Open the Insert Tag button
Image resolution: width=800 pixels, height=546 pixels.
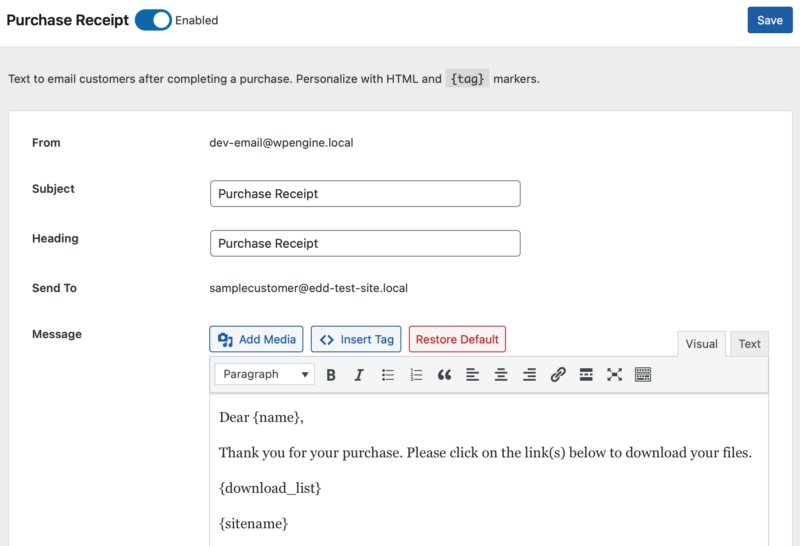coord(357,339)
